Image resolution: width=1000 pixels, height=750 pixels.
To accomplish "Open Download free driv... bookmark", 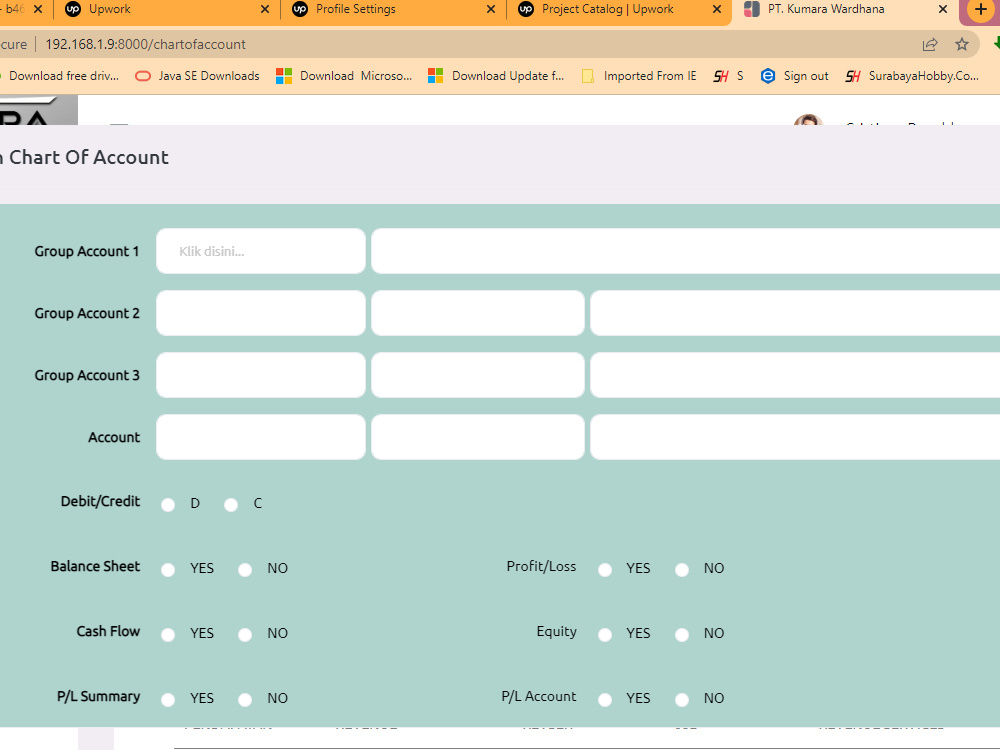I will coord(60,76).
